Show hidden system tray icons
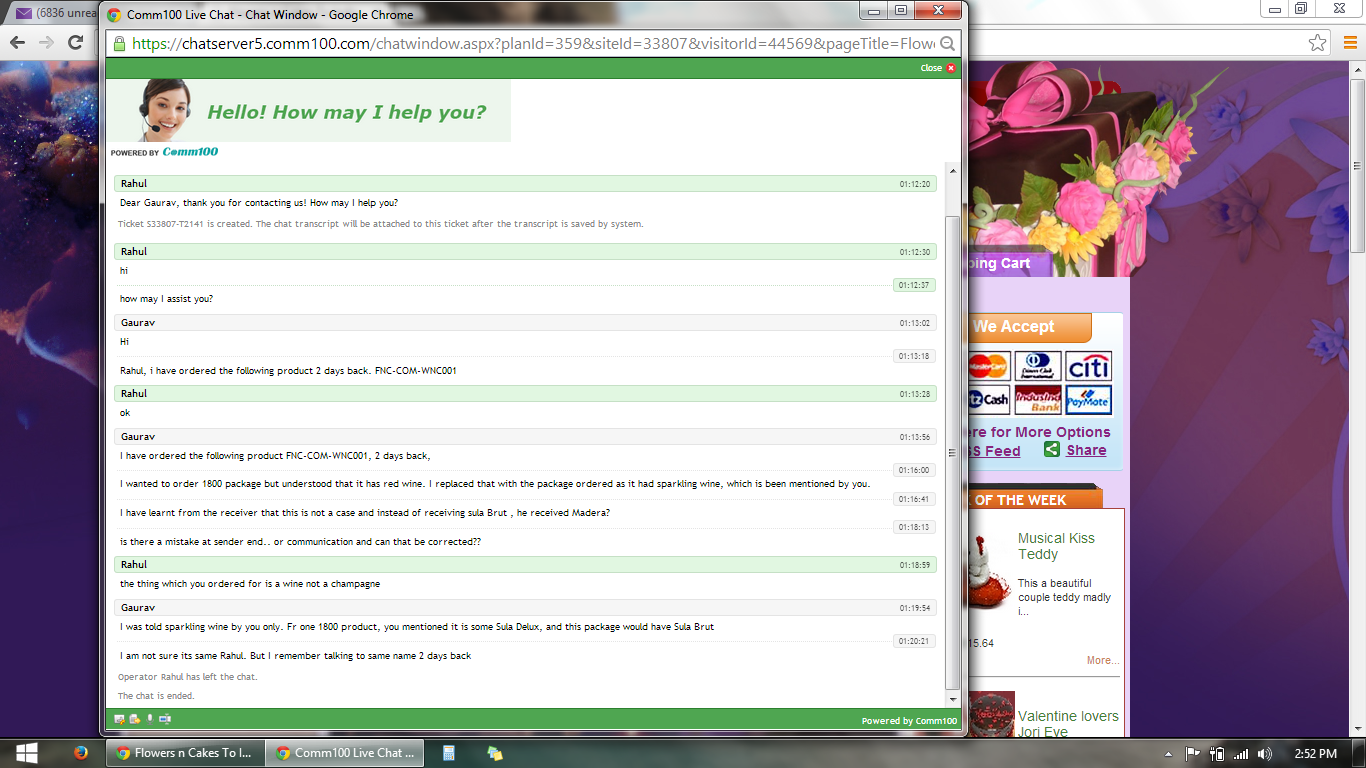The image size is (1366, 768). 1168,754
